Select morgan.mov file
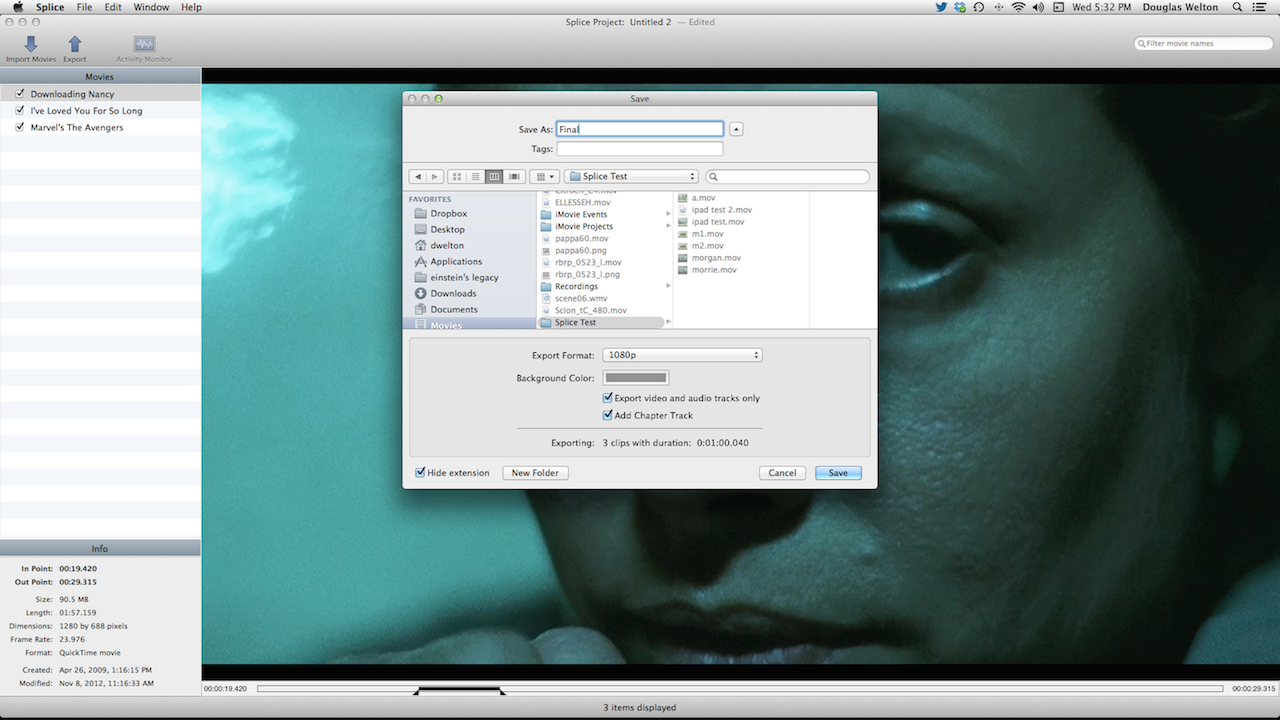The height and width of the screenshot is (720, 1280). pyautogui.click(x=716, y=258)
